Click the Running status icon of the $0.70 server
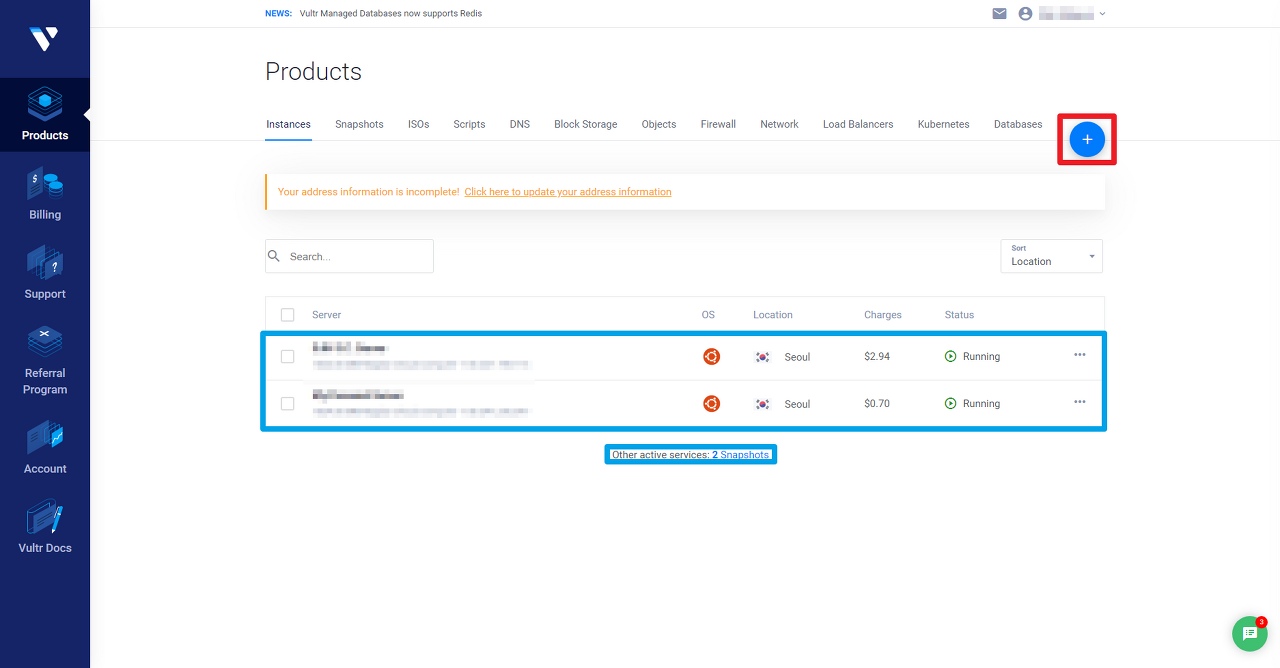The height and width of the screenshot is (668, 1280). pyautogui.click(x=951, y=404)
